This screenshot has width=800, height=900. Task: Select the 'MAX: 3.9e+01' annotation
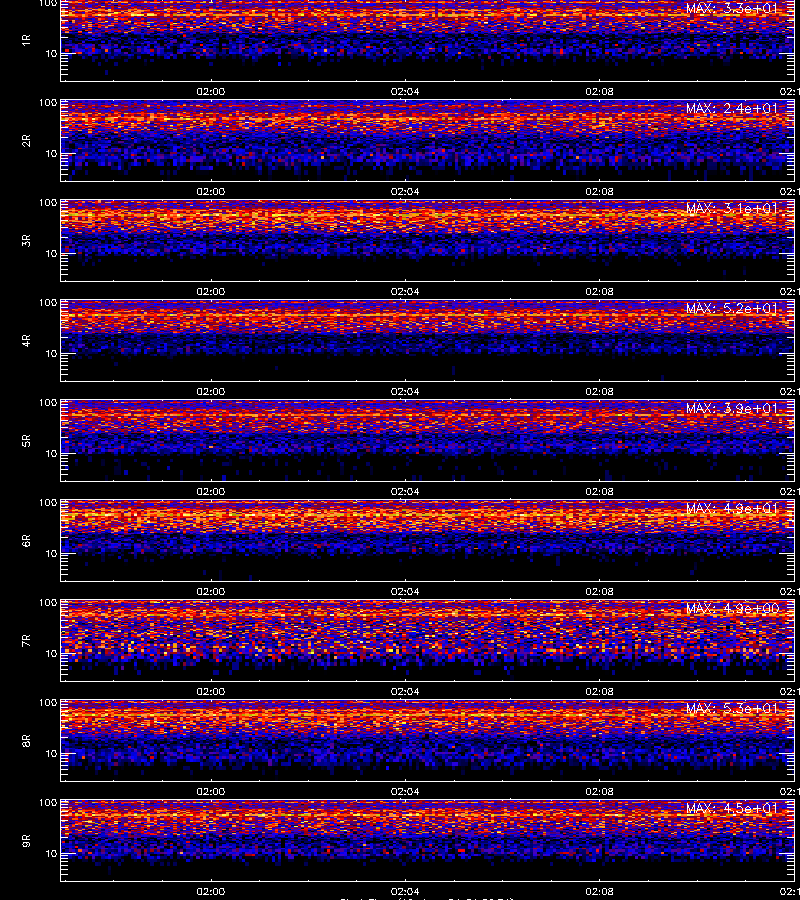coord(732,408)
